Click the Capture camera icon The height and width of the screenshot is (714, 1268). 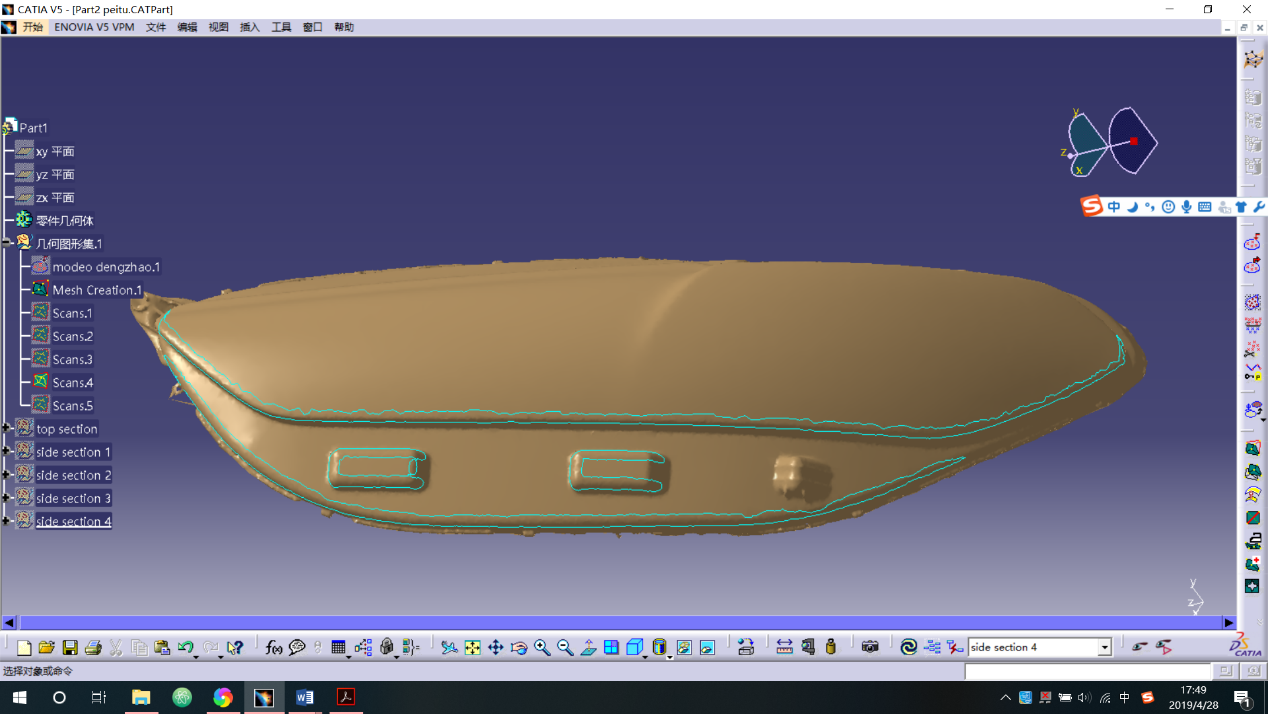(870, 648)
